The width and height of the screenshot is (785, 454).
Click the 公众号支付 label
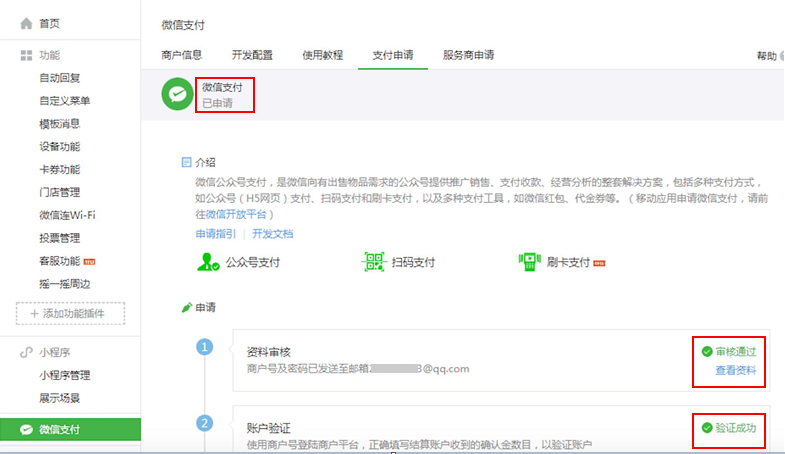(253, 262)
